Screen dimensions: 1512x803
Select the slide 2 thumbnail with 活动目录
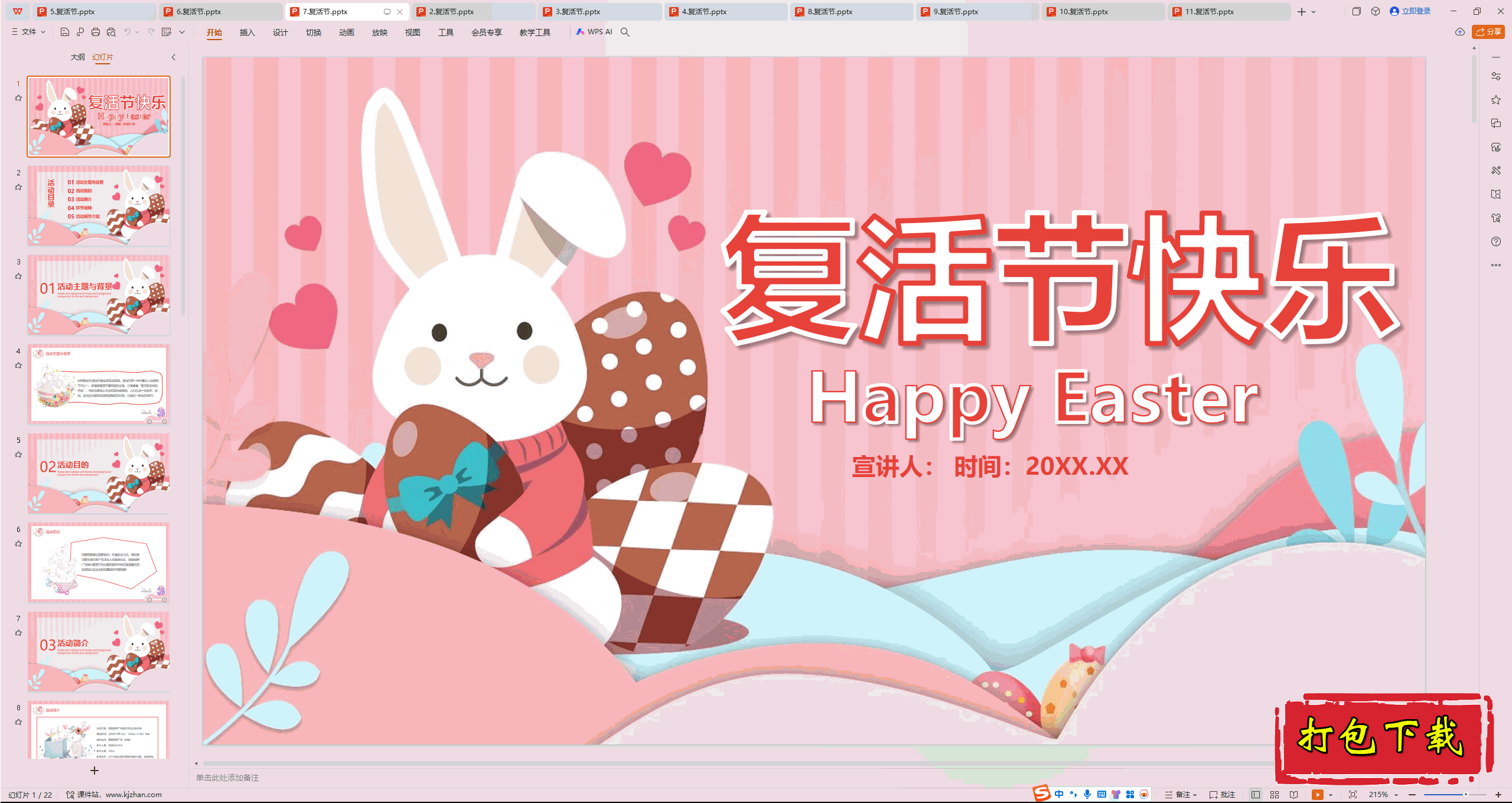(99, 205)
